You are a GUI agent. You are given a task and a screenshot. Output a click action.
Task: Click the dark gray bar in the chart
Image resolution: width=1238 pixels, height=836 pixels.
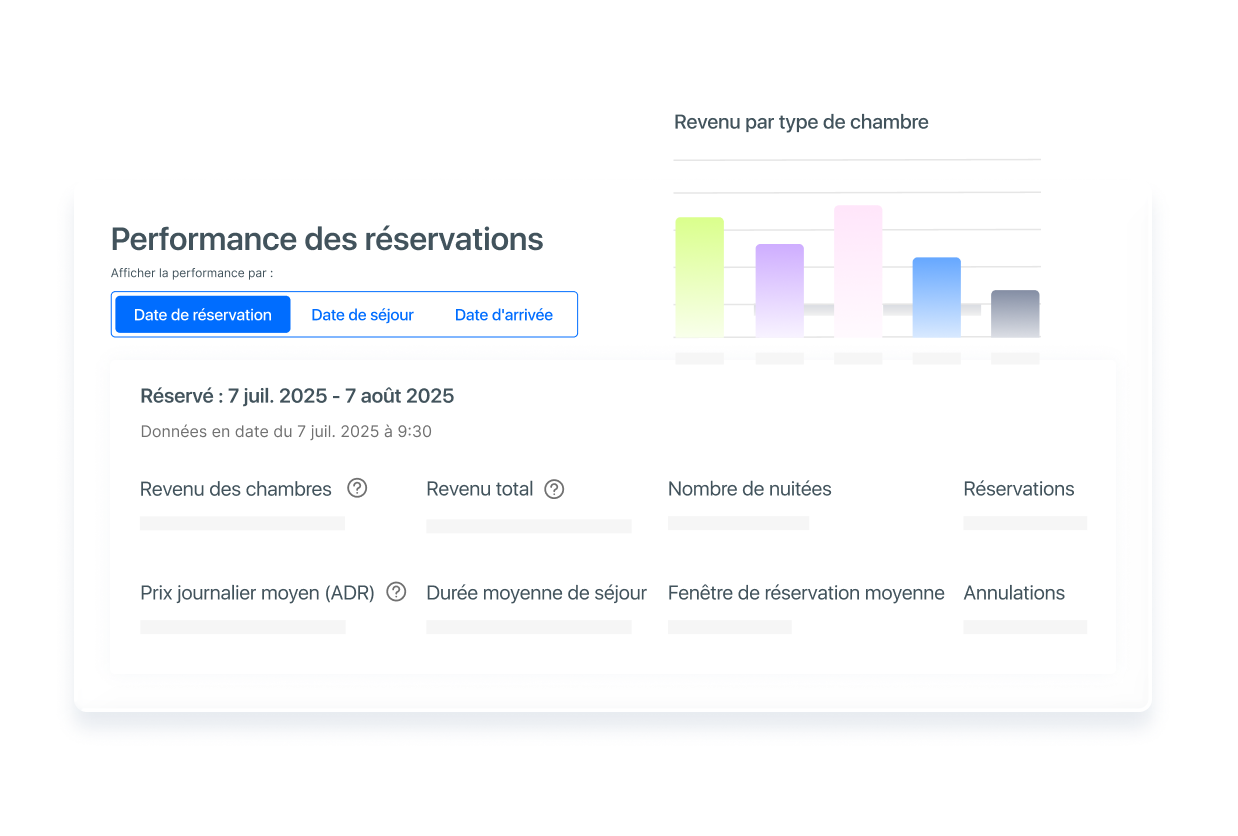coord(1015,313)
